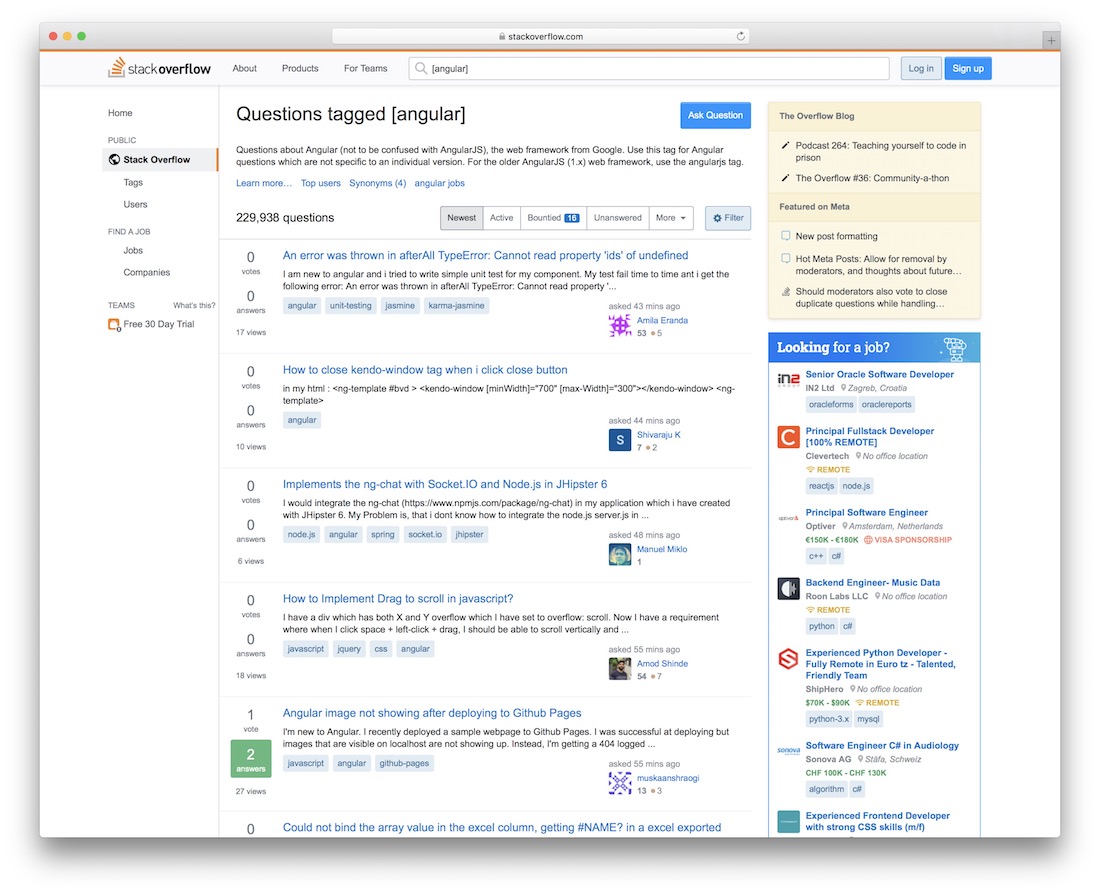The height and width of the screenshot is (894, 1100).
Task: Open Shivaraju K's avatar
Action: pos(619,441)
